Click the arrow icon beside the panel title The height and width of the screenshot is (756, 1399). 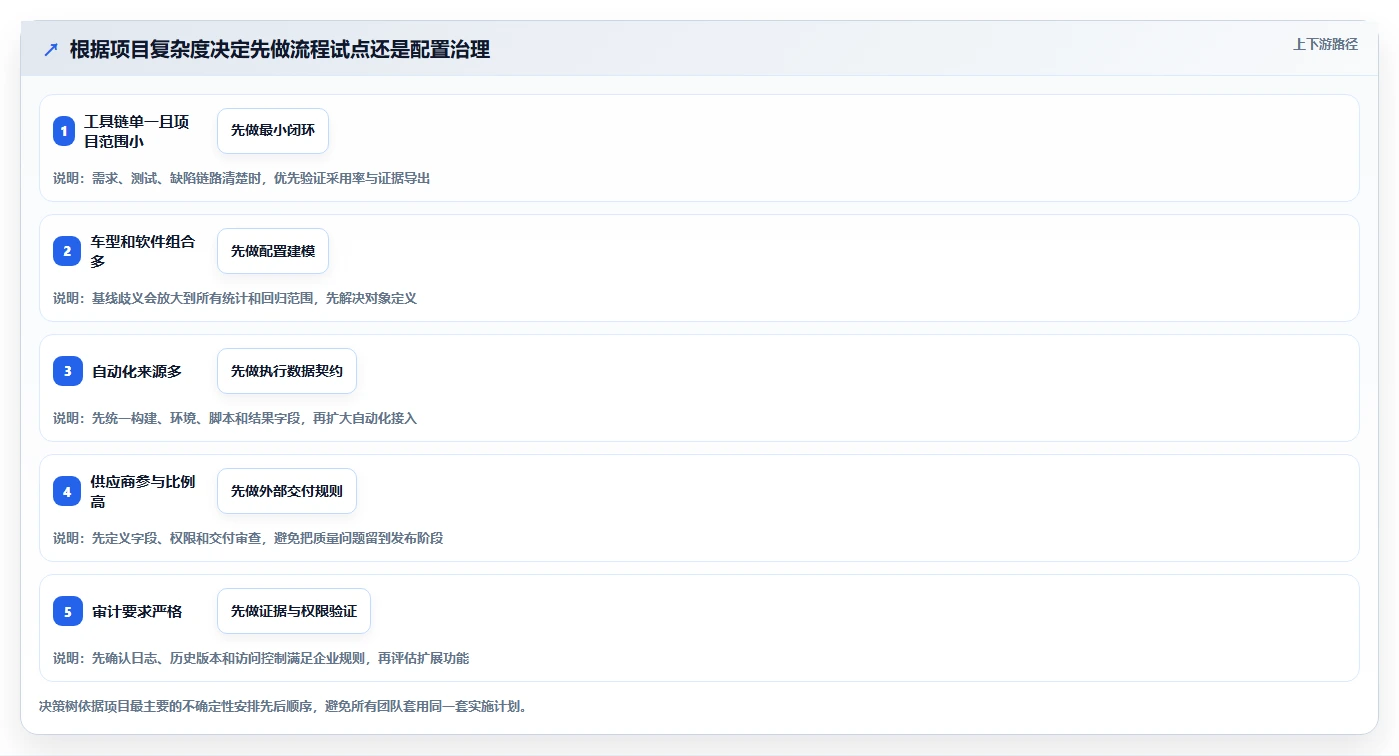51,49
